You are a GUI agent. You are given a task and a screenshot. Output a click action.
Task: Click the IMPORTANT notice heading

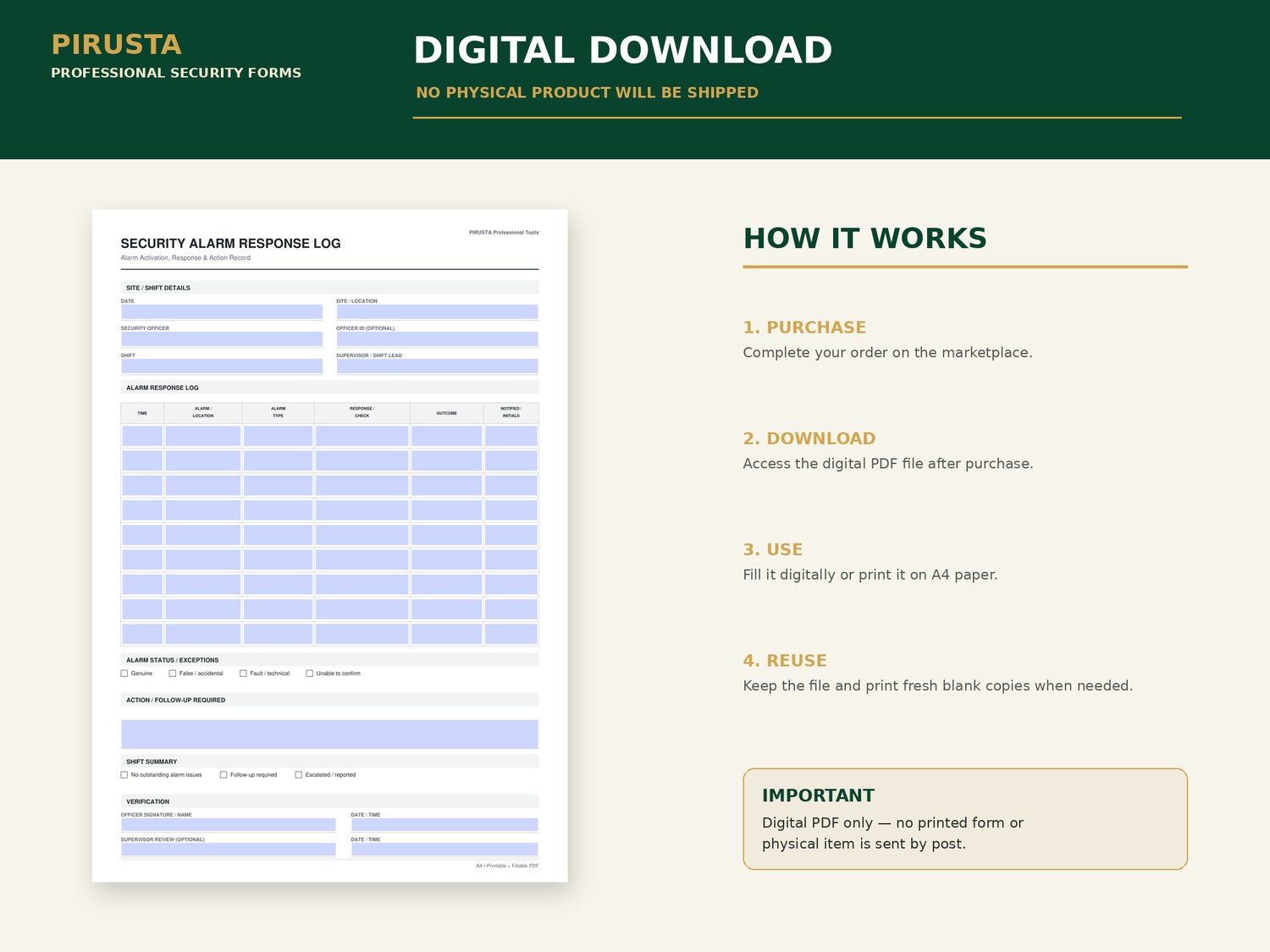pos(818,795)
